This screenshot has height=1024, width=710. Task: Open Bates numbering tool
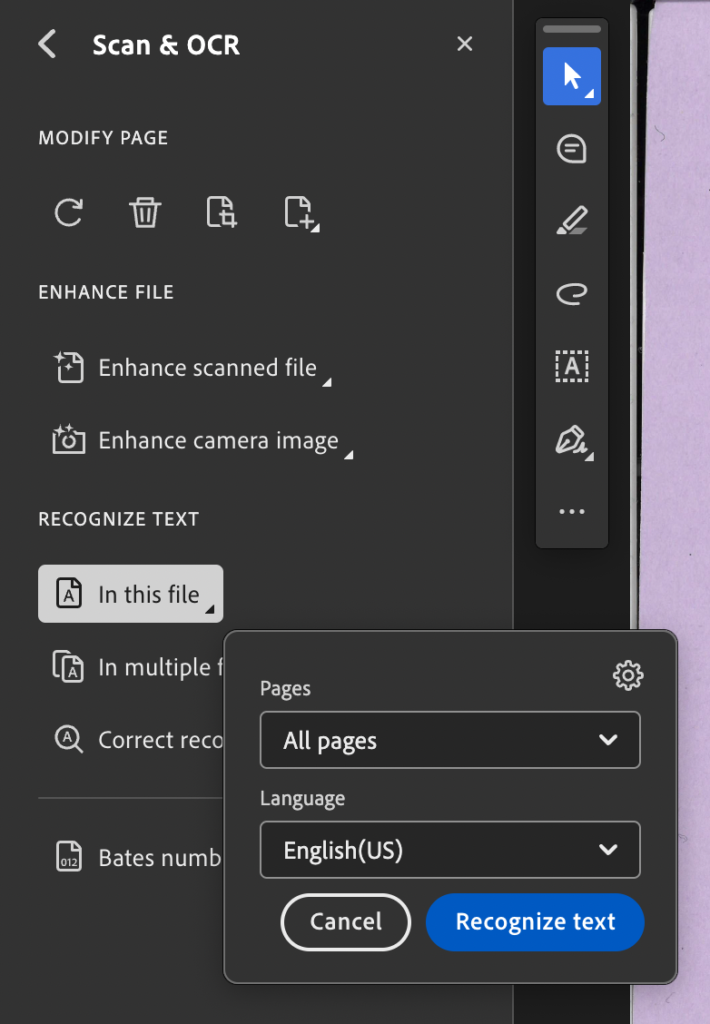tap(137, 857)
